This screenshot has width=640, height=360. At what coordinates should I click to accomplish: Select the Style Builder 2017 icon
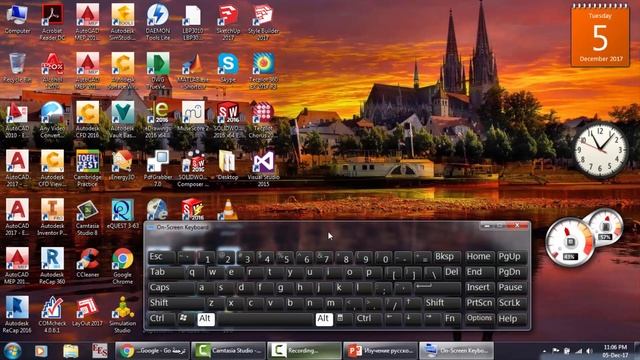(263, 22)
